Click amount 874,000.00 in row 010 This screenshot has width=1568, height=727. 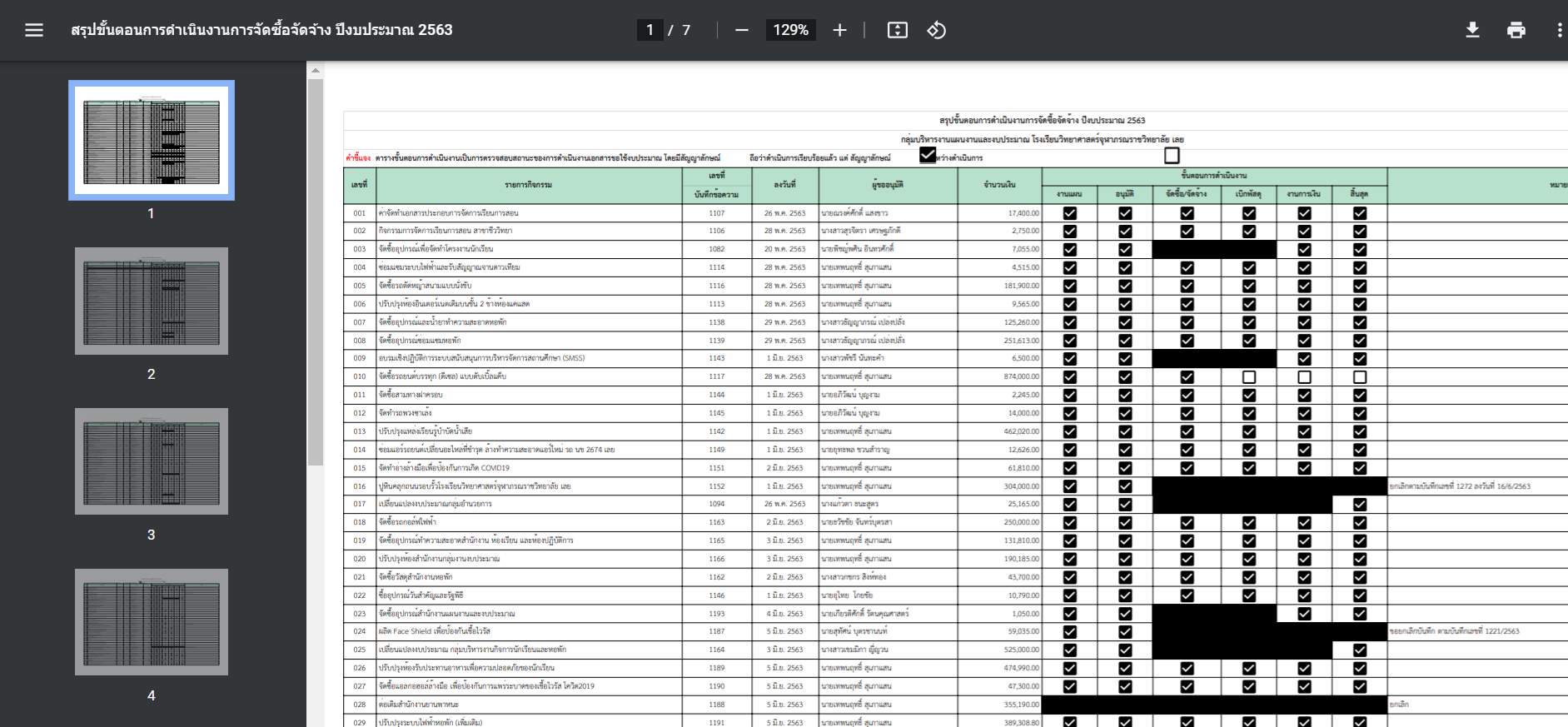(x=1021, y=376)
